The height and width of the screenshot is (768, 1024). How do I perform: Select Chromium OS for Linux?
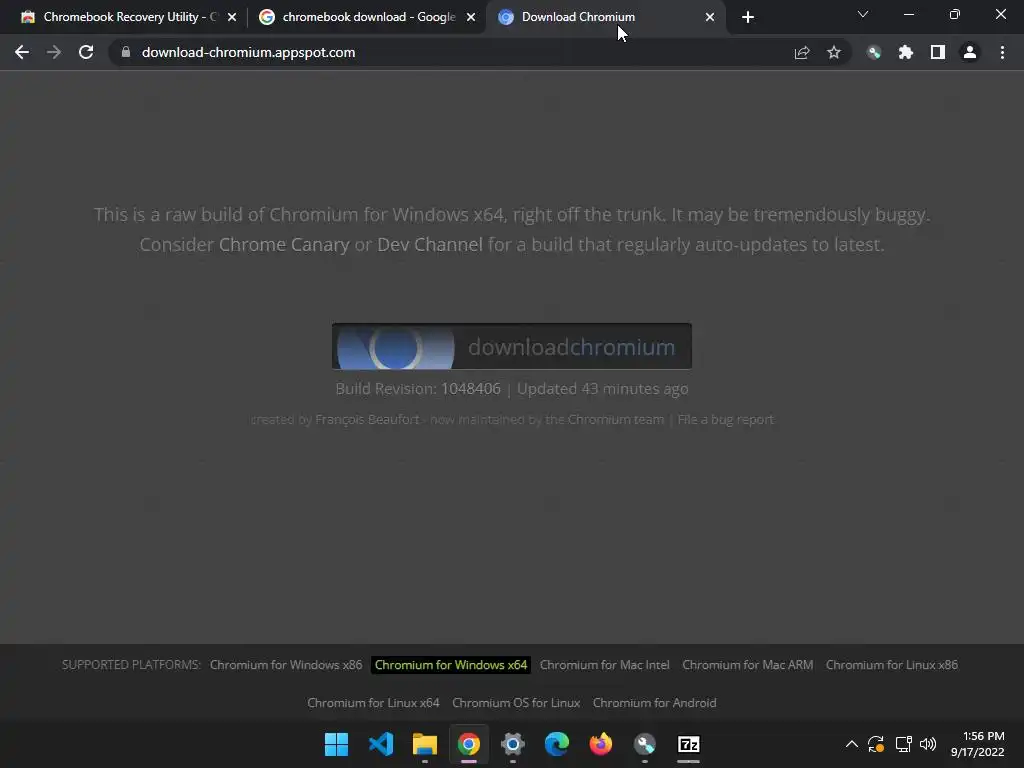[516, 703]
